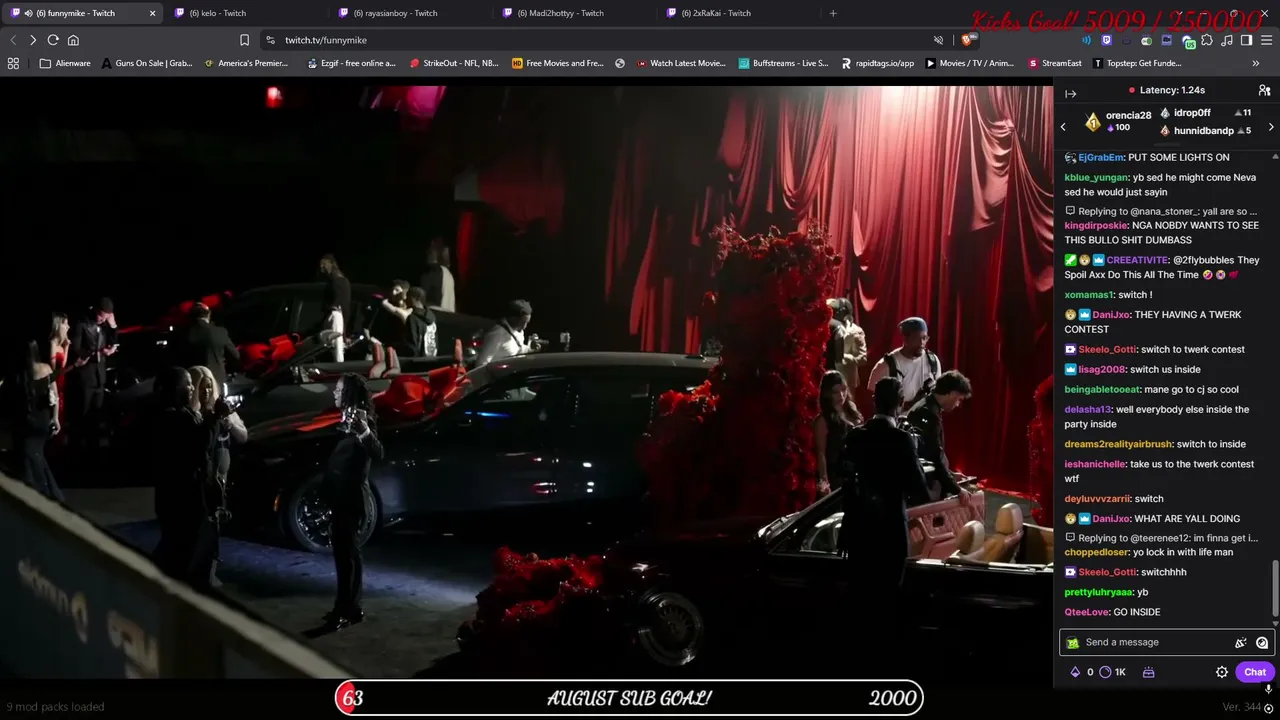
Task: Open the Buffstreams Live bookmark
Action: point(784,63)
